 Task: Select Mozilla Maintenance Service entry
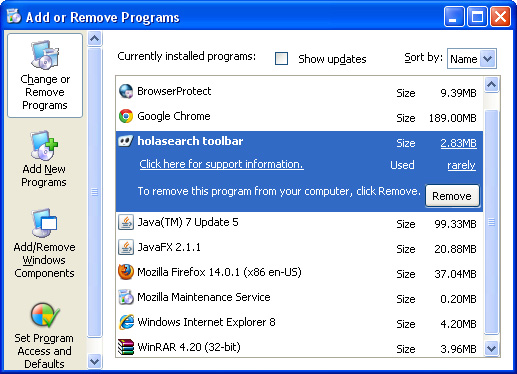coord(299,298)
